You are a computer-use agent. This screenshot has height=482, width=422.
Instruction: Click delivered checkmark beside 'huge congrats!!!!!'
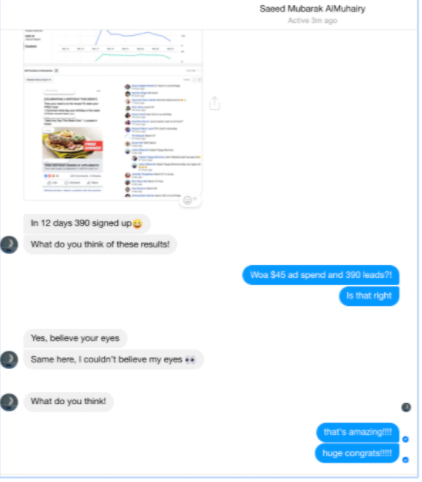coord(406,460)
